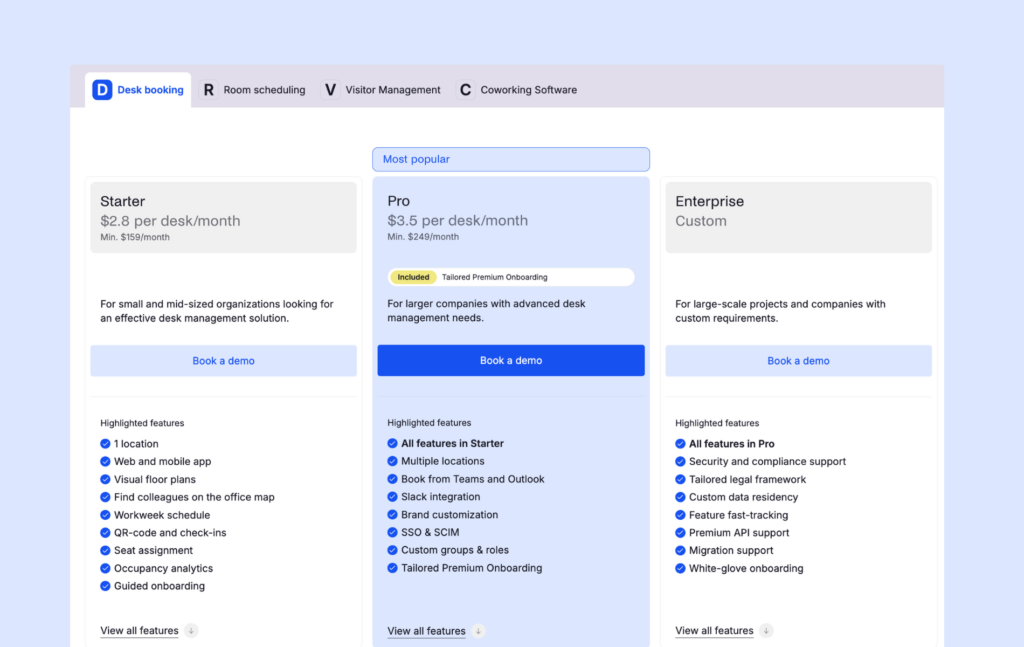Book a demo for the Starter plan

coord(223,361)
